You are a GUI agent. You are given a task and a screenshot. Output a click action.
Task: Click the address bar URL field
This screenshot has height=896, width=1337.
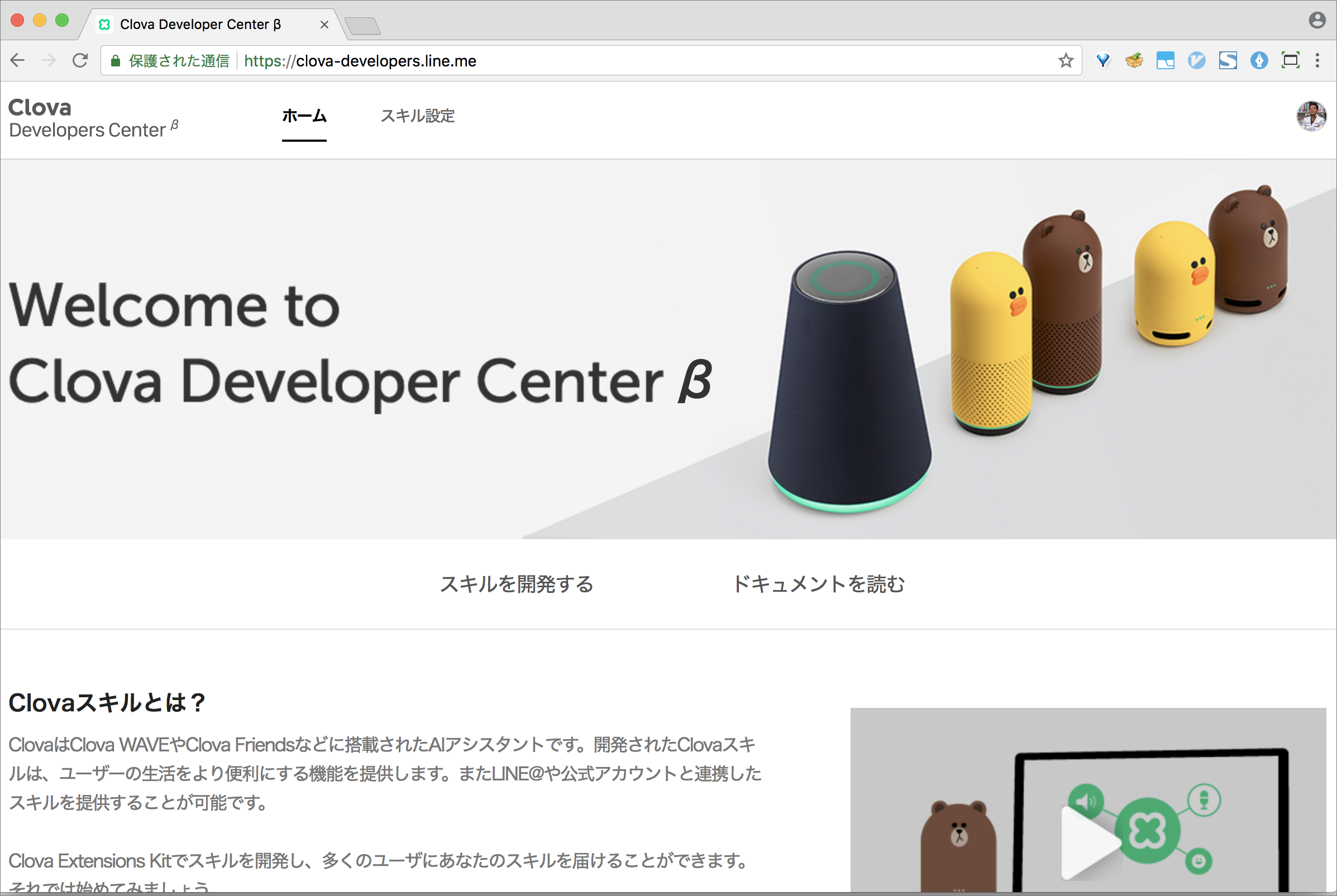point(591,61)
